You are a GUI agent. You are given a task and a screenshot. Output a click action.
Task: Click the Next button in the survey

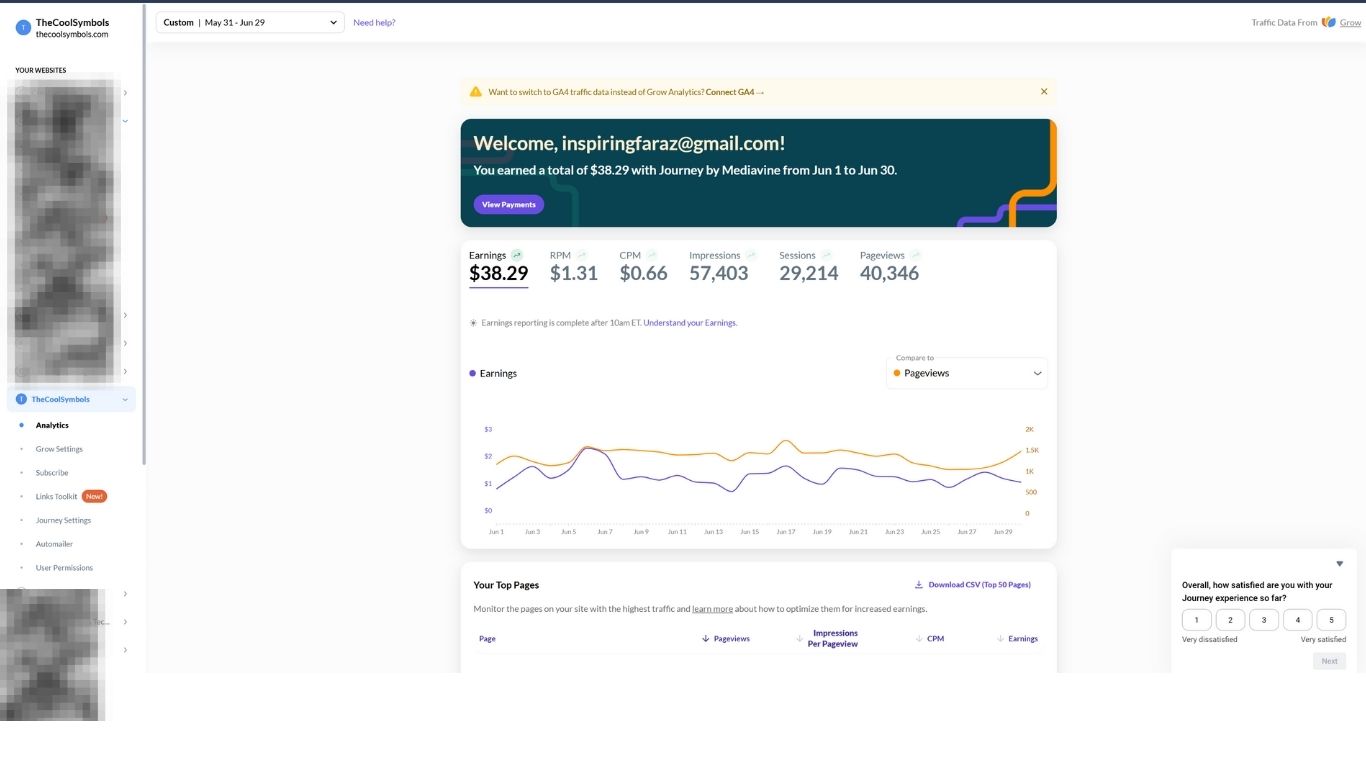pos(1329,661)
